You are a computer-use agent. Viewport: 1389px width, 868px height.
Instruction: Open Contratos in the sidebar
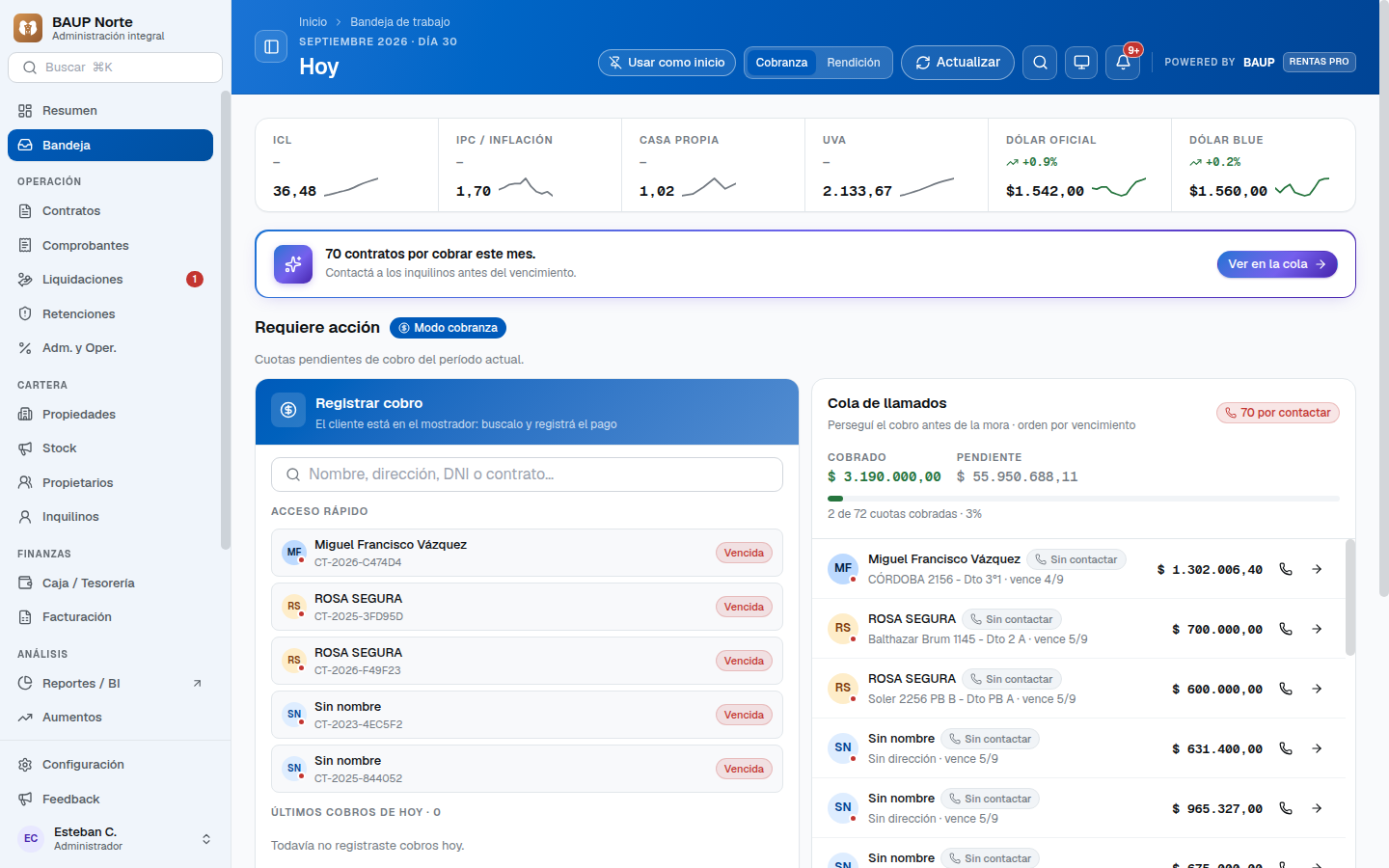tap(110, 211)
